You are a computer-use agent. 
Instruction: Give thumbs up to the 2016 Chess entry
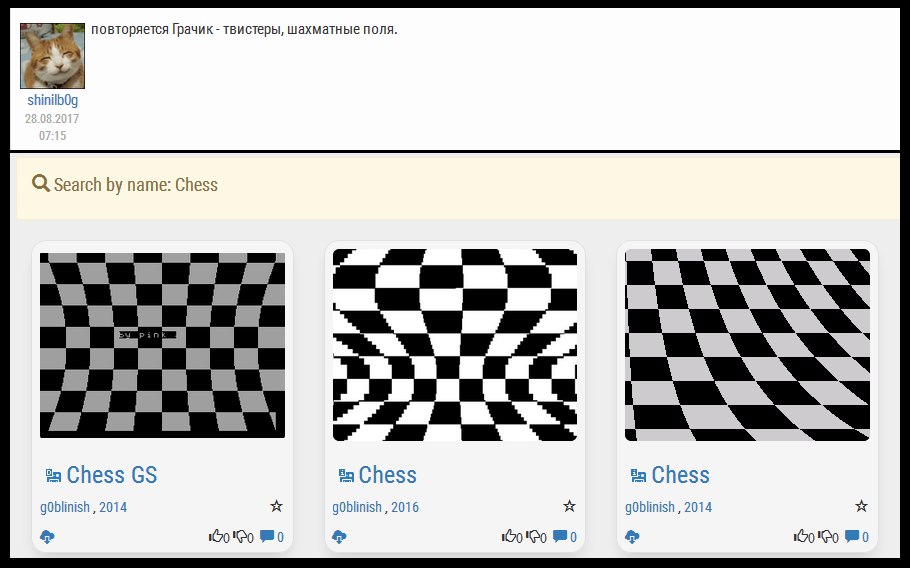(x=509, y=537)
